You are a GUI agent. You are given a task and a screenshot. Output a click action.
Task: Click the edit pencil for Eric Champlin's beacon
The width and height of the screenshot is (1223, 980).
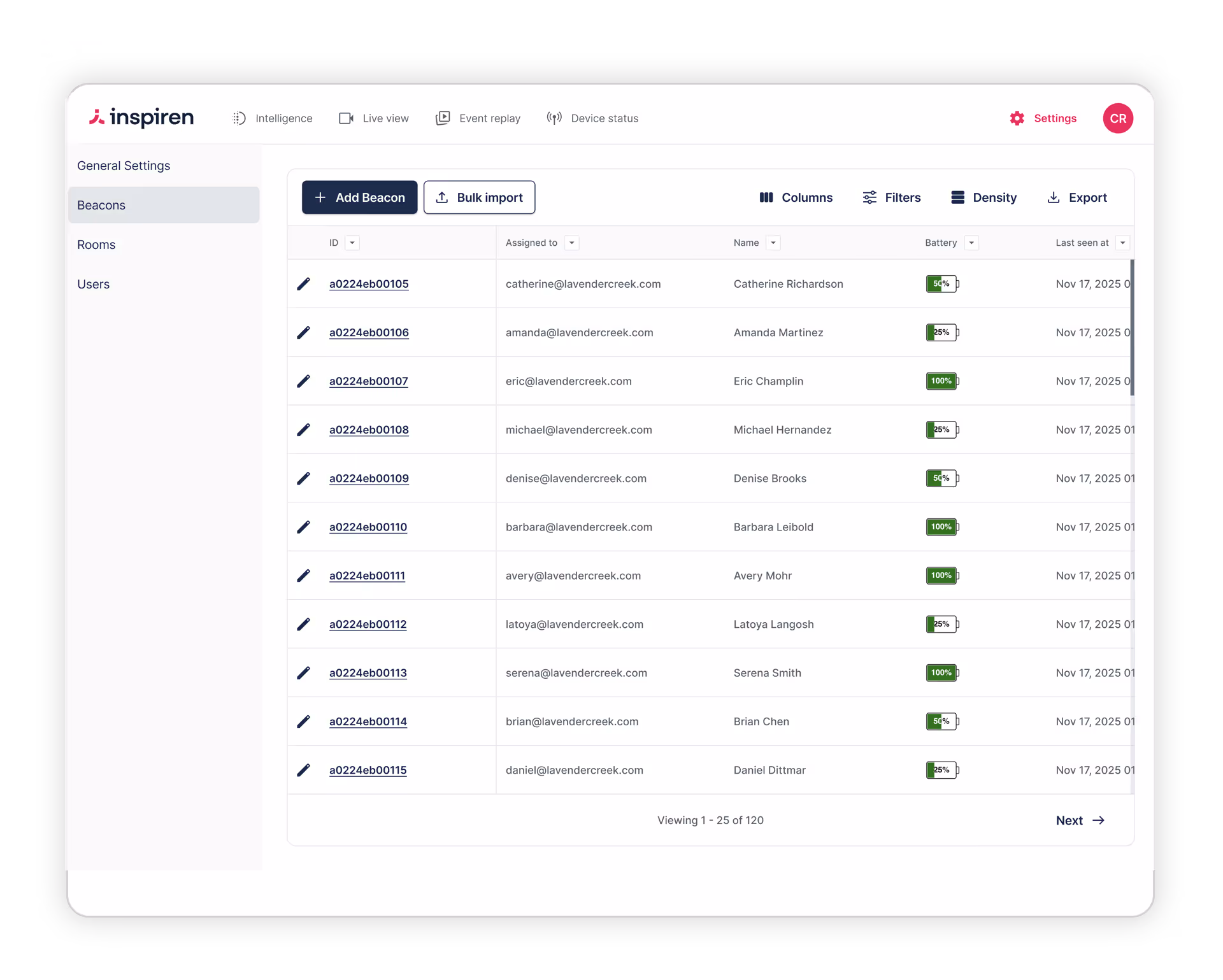pos(304,381)
